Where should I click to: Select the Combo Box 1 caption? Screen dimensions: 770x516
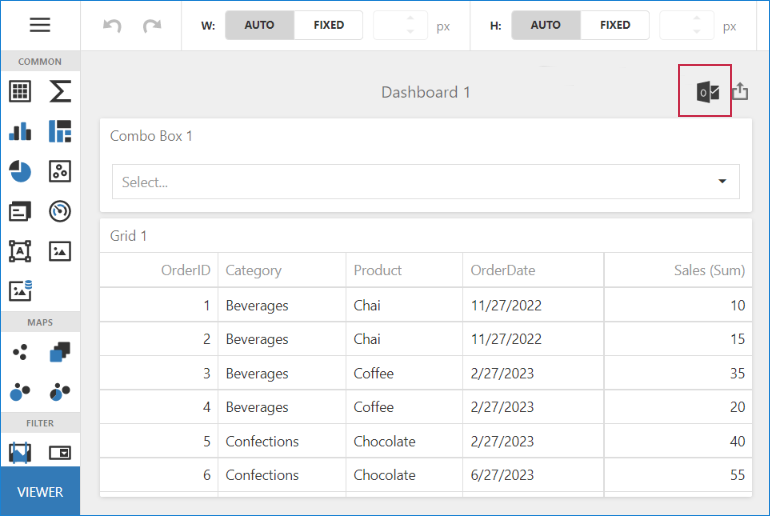click(151, 136)
